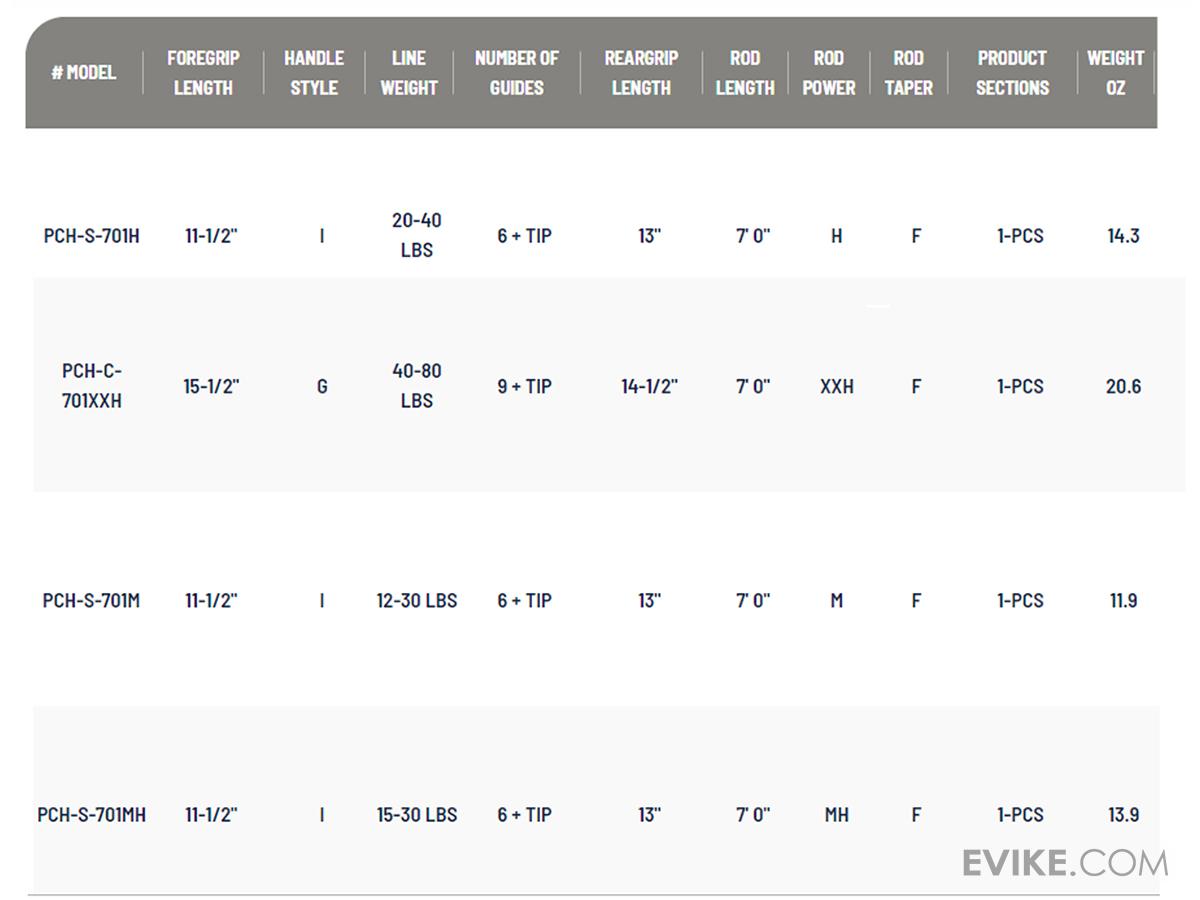This screenshot has width=1200, height=900.
Task: Click the 14-1/2" reargrip length cell
Action: click(649, 386)
